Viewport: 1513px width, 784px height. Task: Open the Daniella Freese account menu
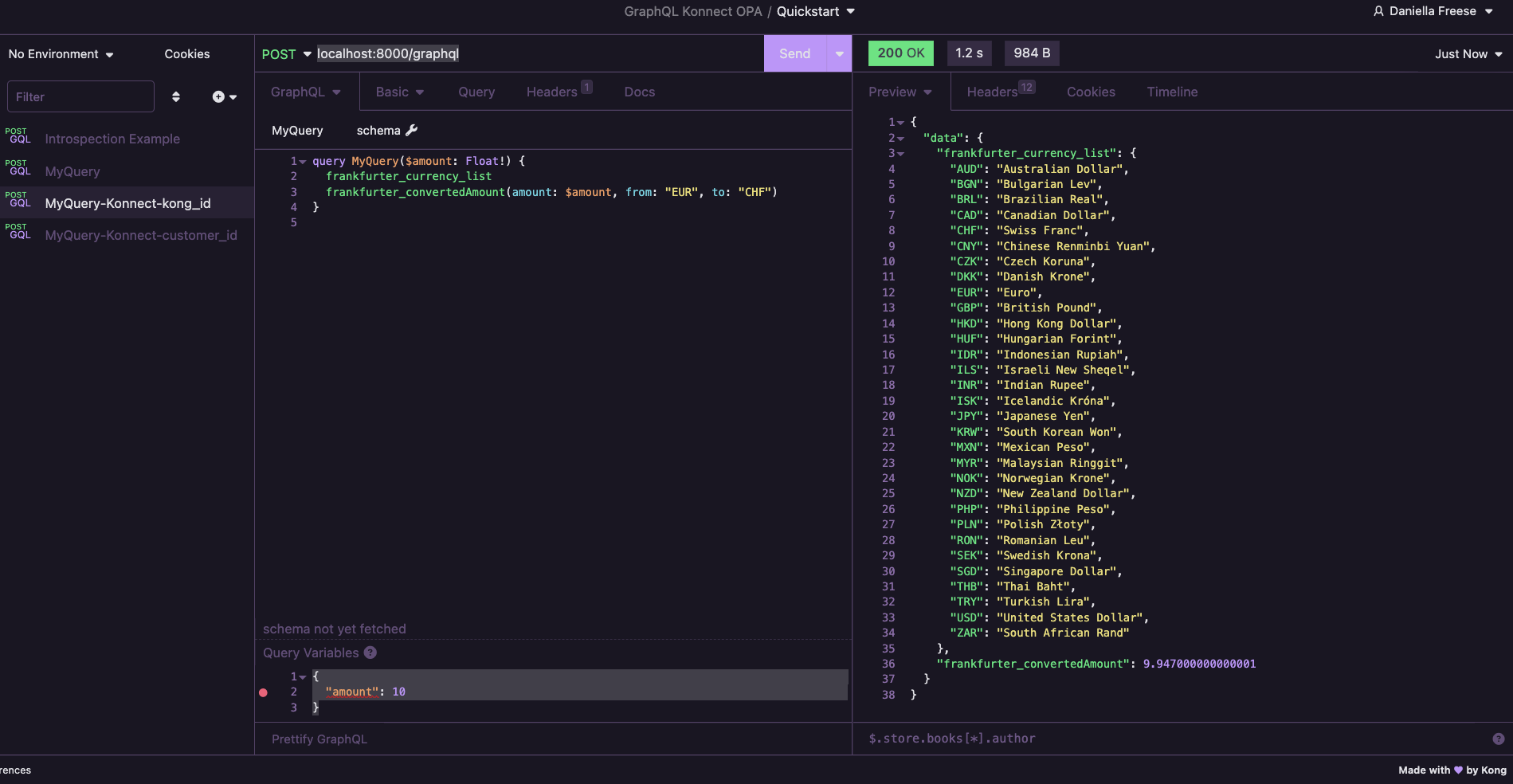click(1433, 11)
